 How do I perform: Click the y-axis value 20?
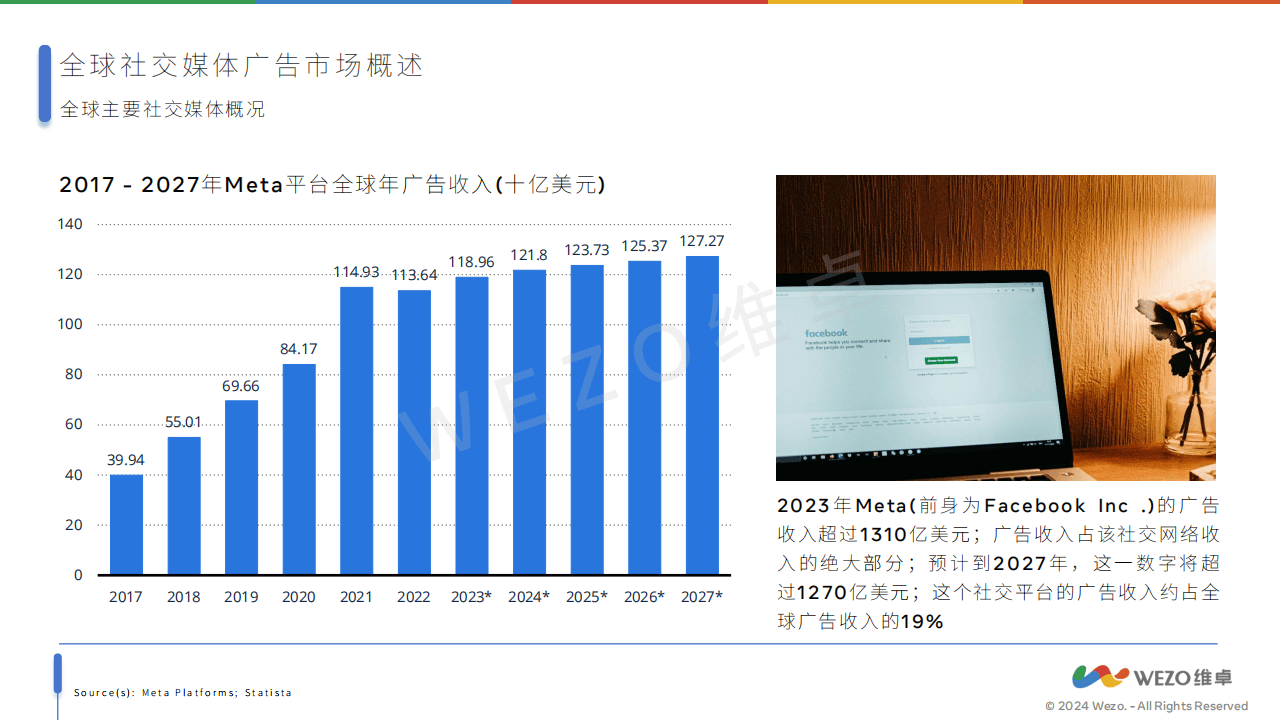(75, 525)
